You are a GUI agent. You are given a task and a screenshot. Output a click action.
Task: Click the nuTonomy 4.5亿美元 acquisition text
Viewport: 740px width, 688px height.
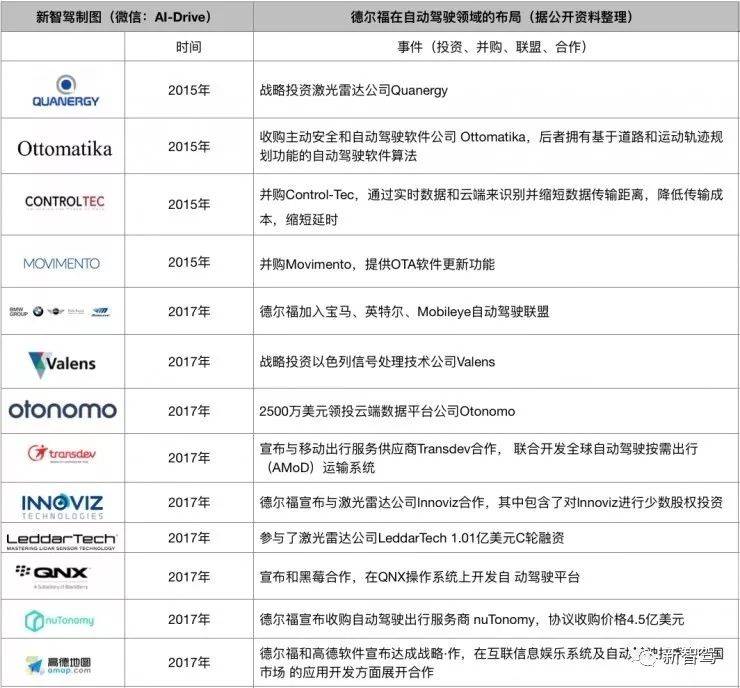click(x=471, y=619)
